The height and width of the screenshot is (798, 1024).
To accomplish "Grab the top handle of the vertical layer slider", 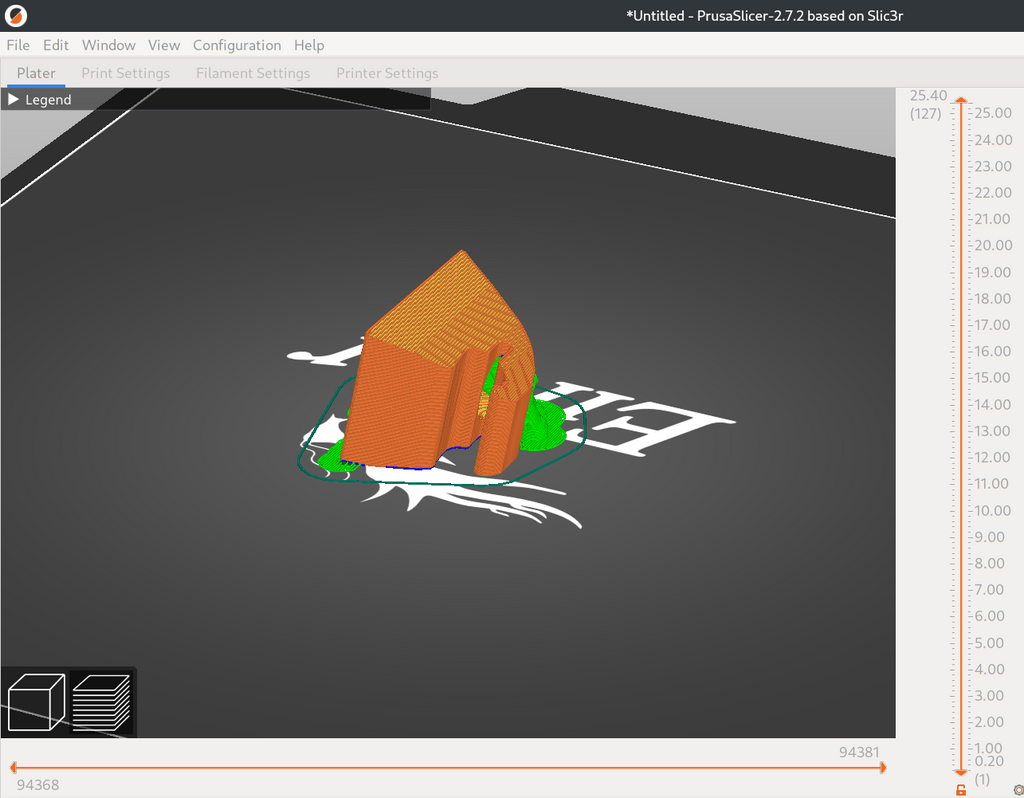I will click(961, 100).
